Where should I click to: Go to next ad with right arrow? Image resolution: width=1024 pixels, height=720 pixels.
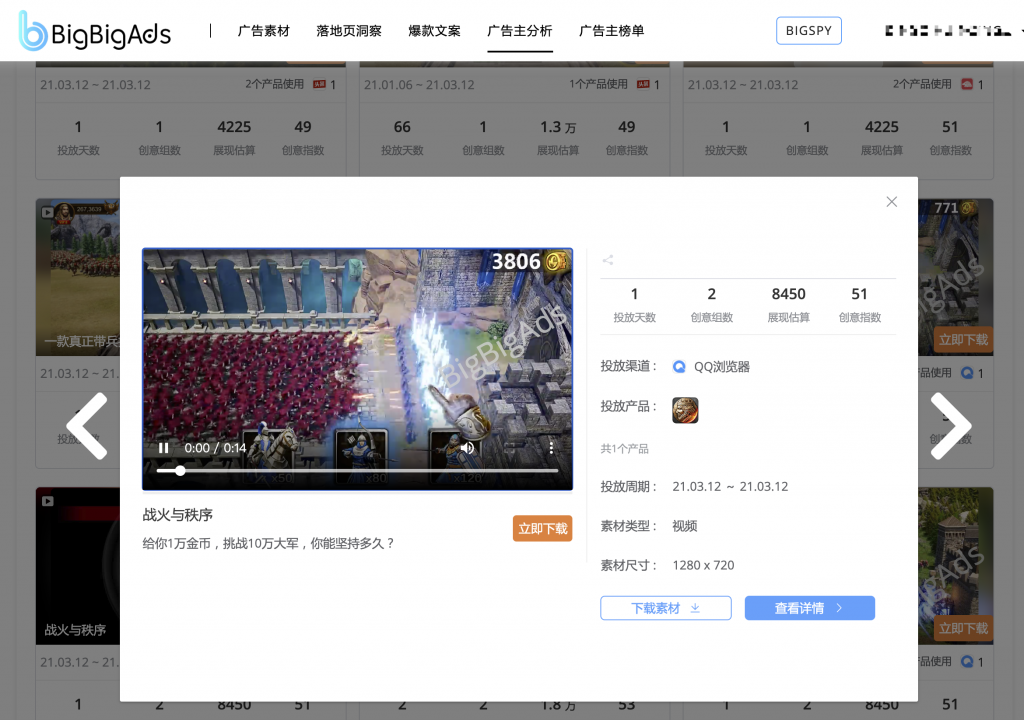(x=950, y=426)
